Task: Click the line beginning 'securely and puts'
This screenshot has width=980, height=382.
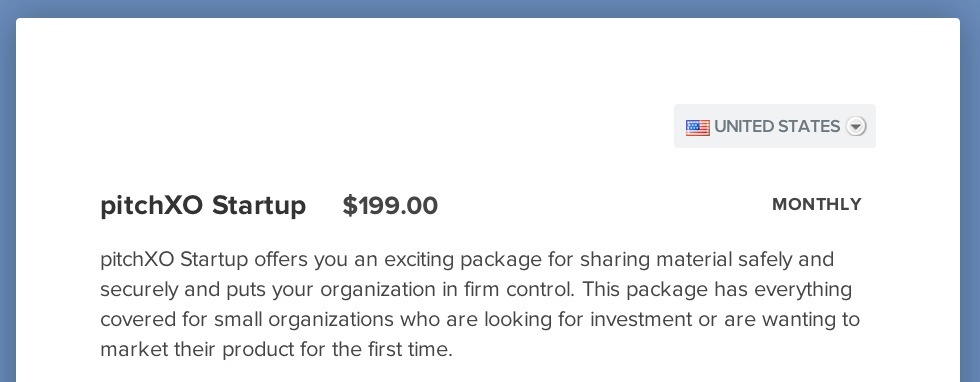Action: point(476,289)
